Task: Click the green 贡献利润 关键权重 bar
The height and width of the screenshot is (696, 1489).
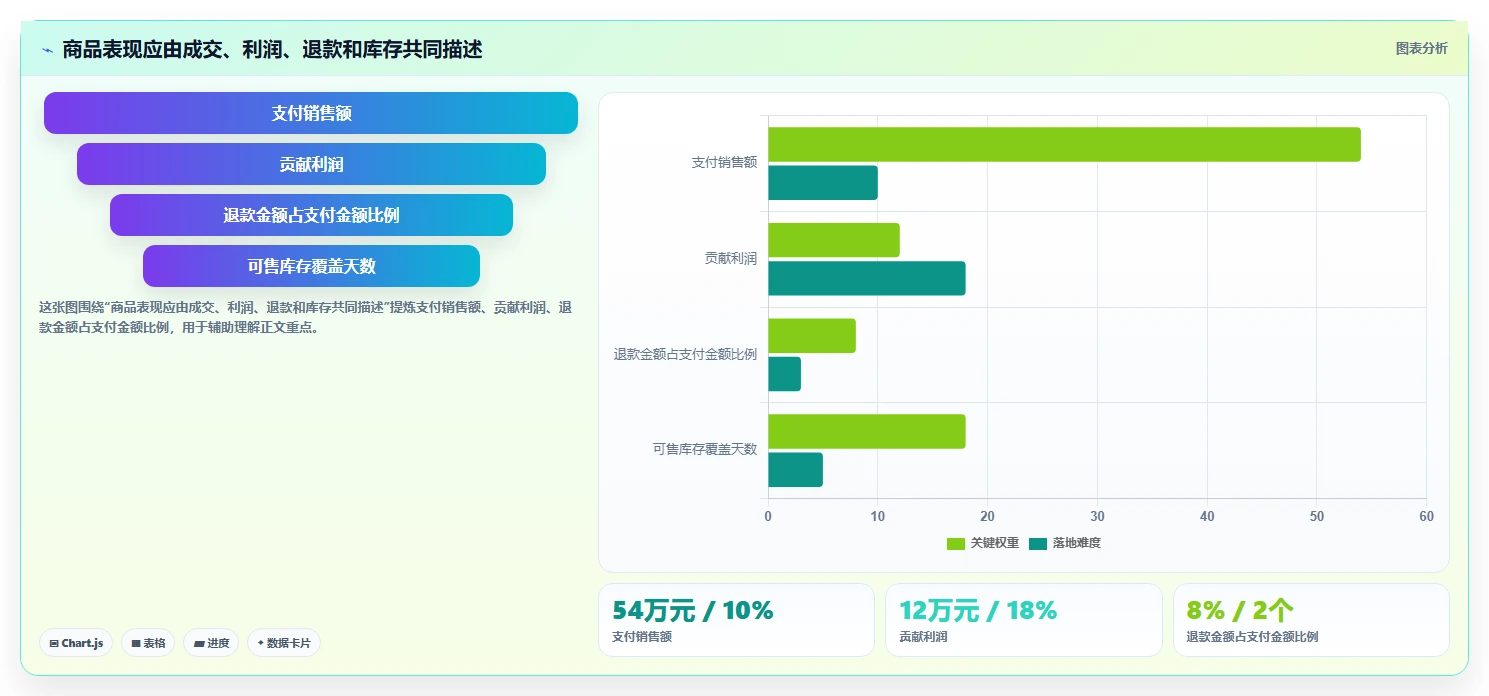Action: [x=834, y=240]
